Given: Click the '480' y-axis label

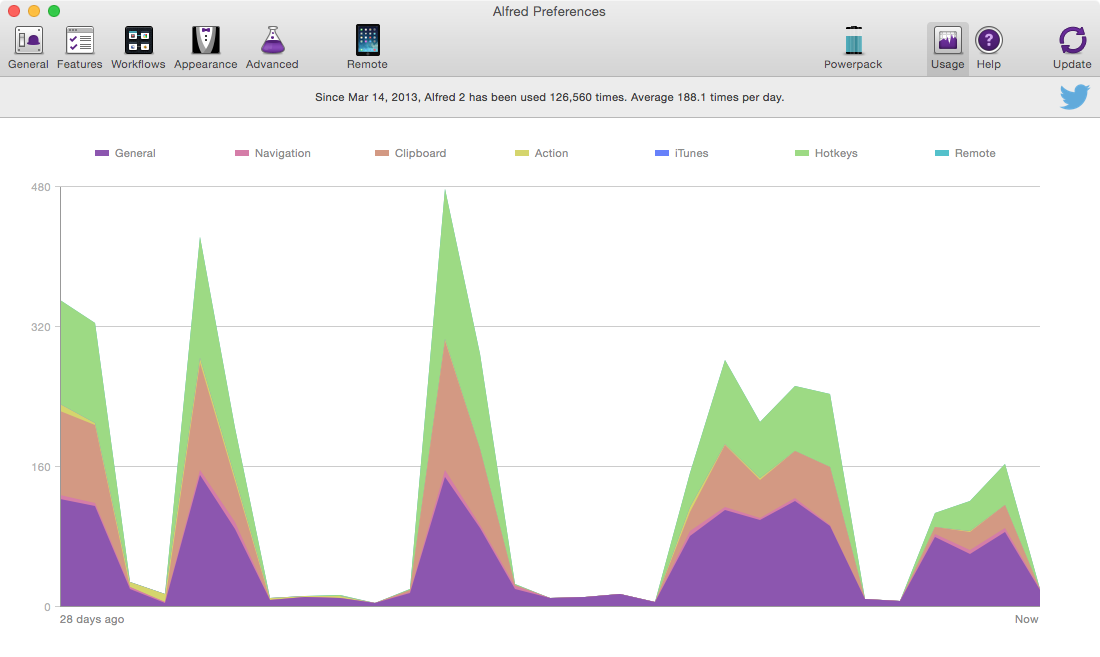Looking at the screenshot, I should (x=41, y=187).
